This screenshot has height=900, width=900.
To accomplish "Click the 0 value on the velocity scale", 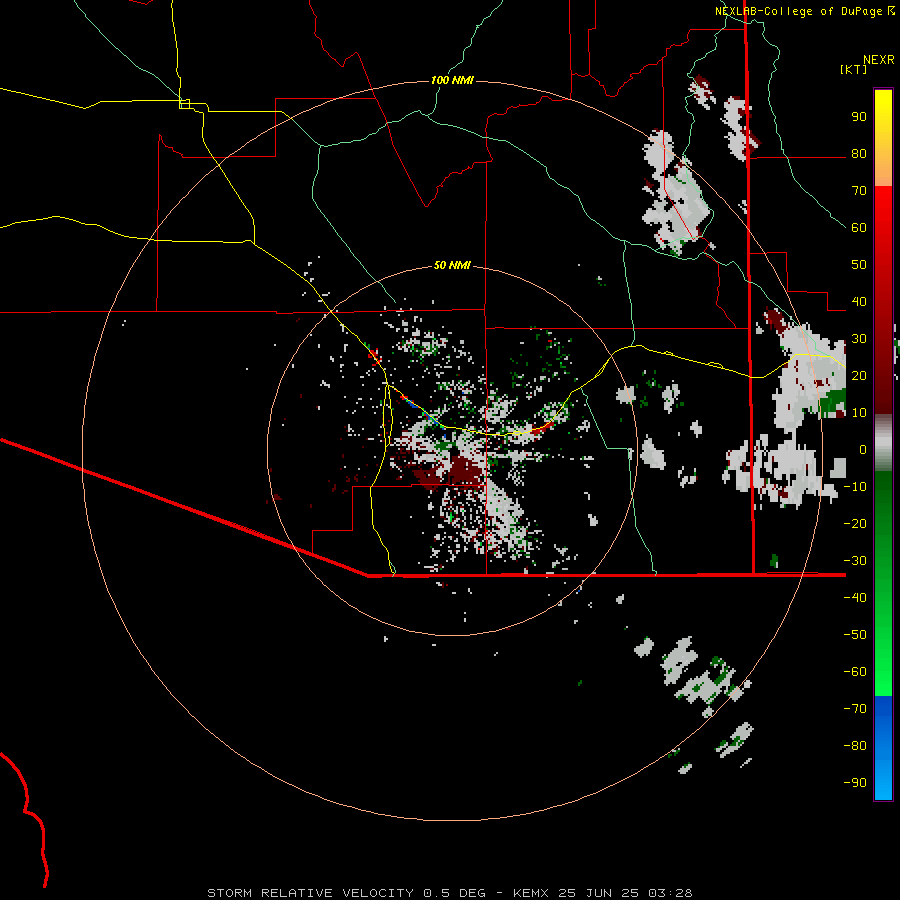I will coord(863,450).
